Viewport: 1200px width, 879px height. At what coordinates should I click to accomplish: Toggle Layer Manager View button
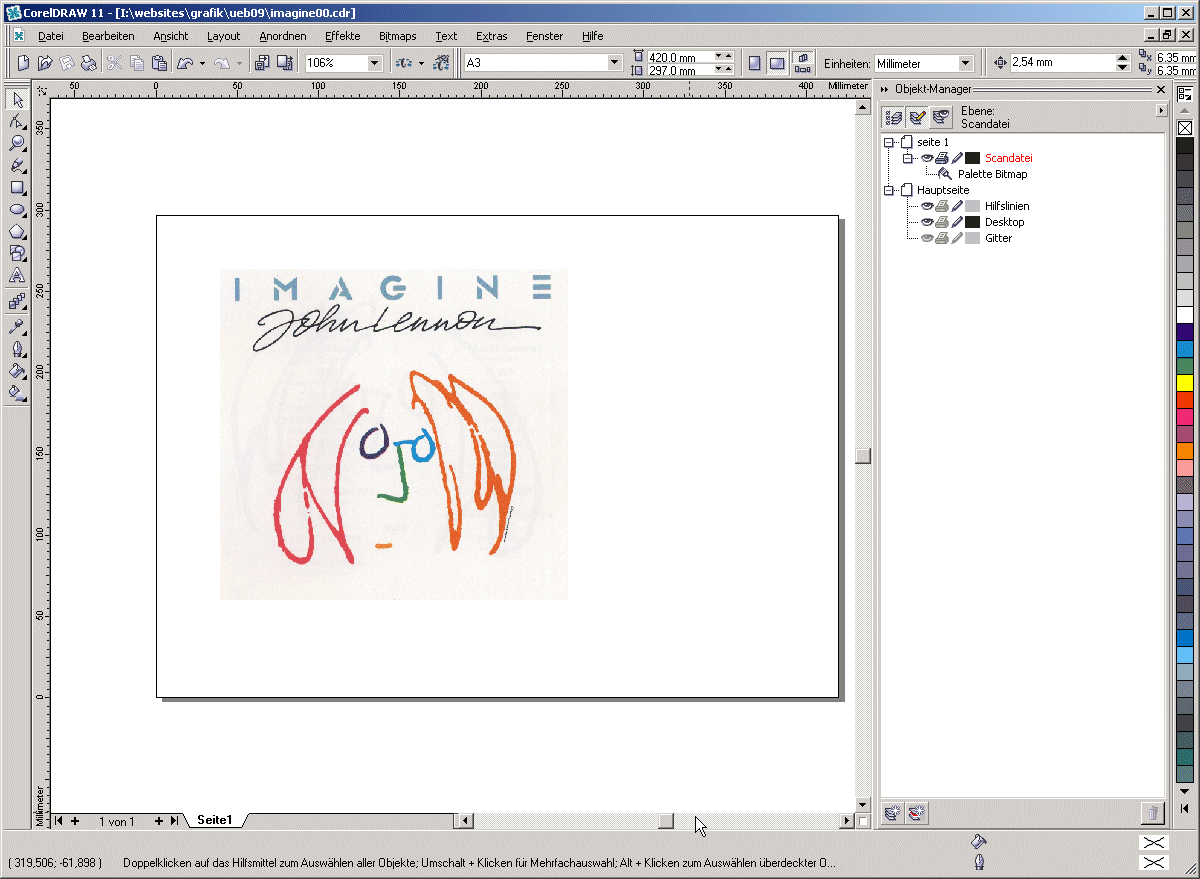[940, 117]
